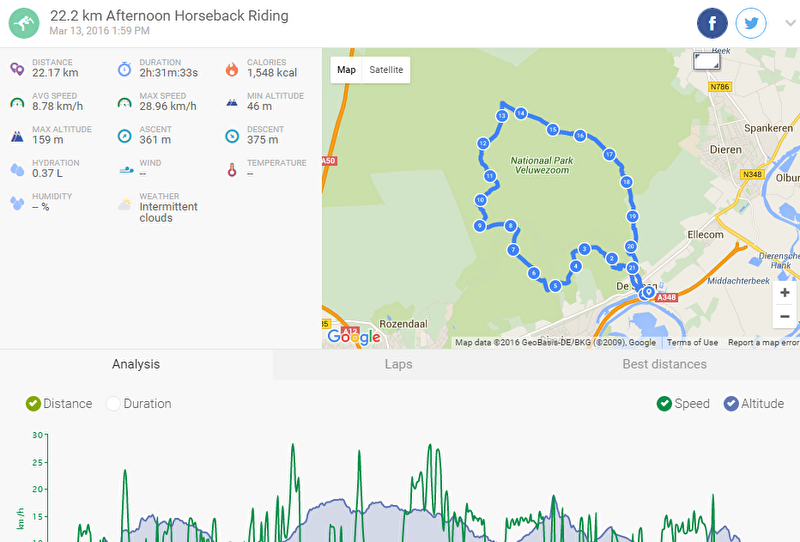Click the Hydration droplet icon
Screen dimensions: 800x542
(x=17, y=169)
